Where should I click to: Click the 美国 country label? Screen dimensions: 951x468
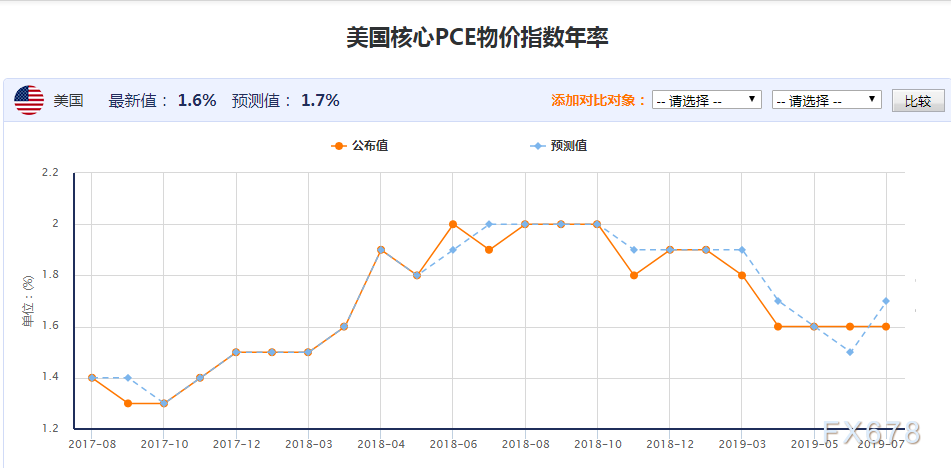click(x=69, y=101)
